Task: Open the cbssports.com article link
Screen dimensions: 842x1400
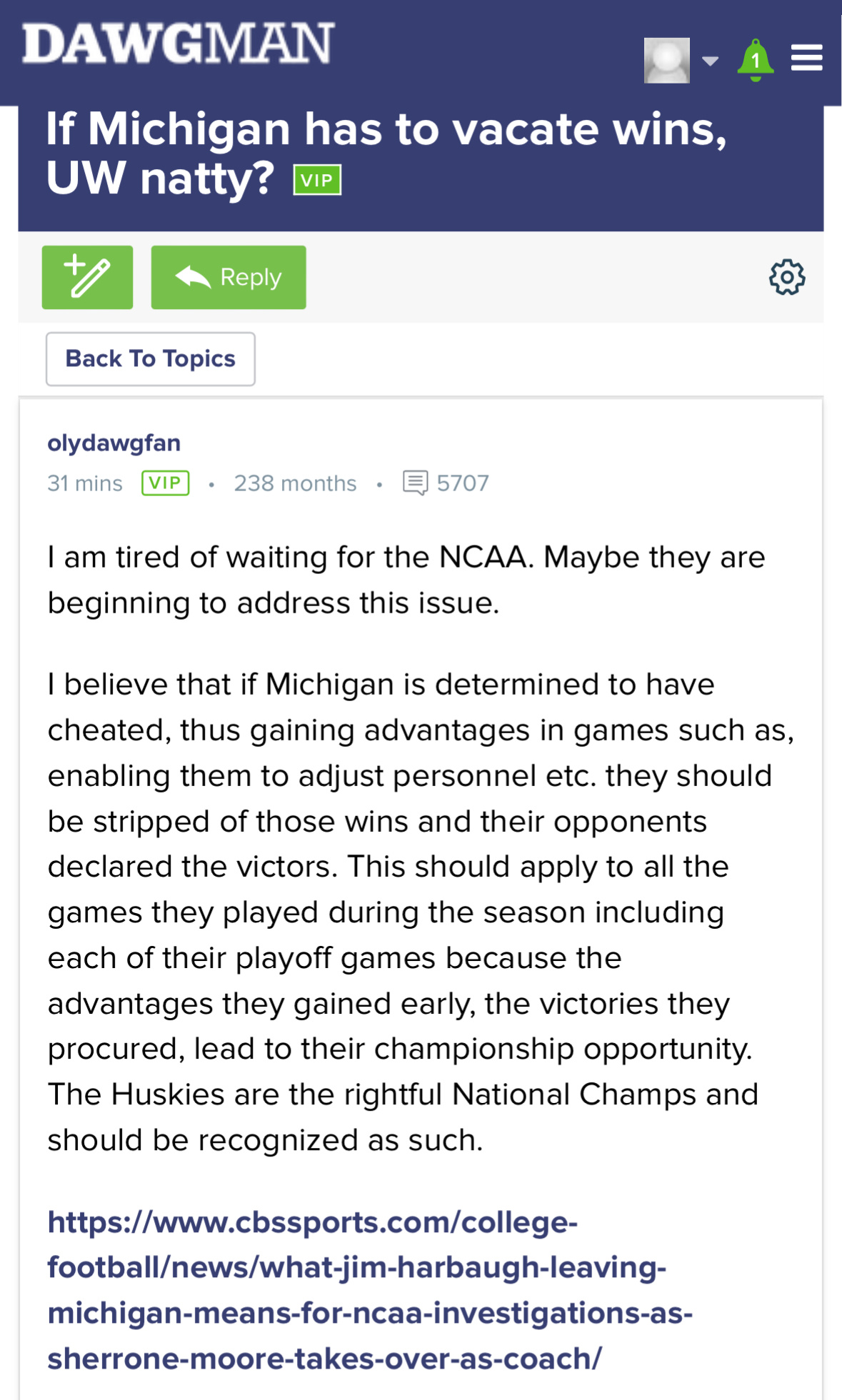Action: [x=369, y=1290]
